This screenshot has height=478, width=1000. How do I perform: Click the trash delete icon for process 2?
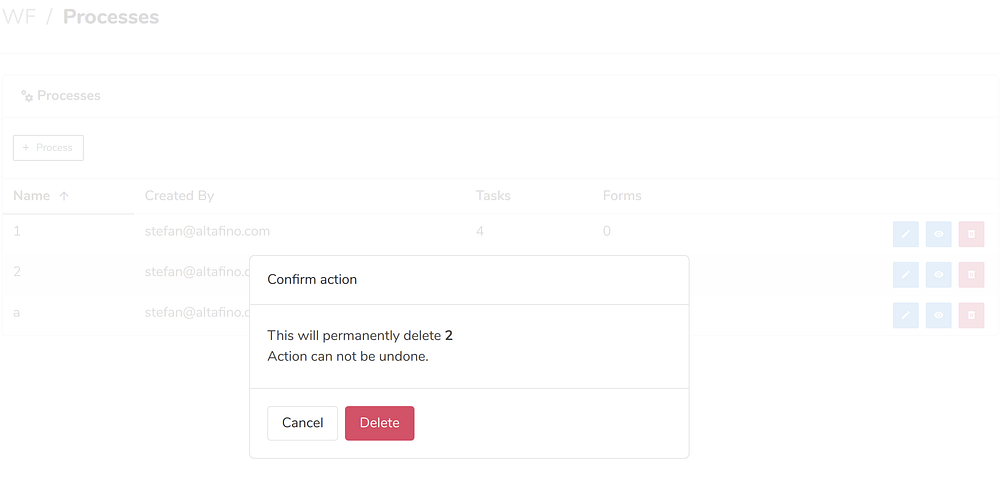pos(971,274)
